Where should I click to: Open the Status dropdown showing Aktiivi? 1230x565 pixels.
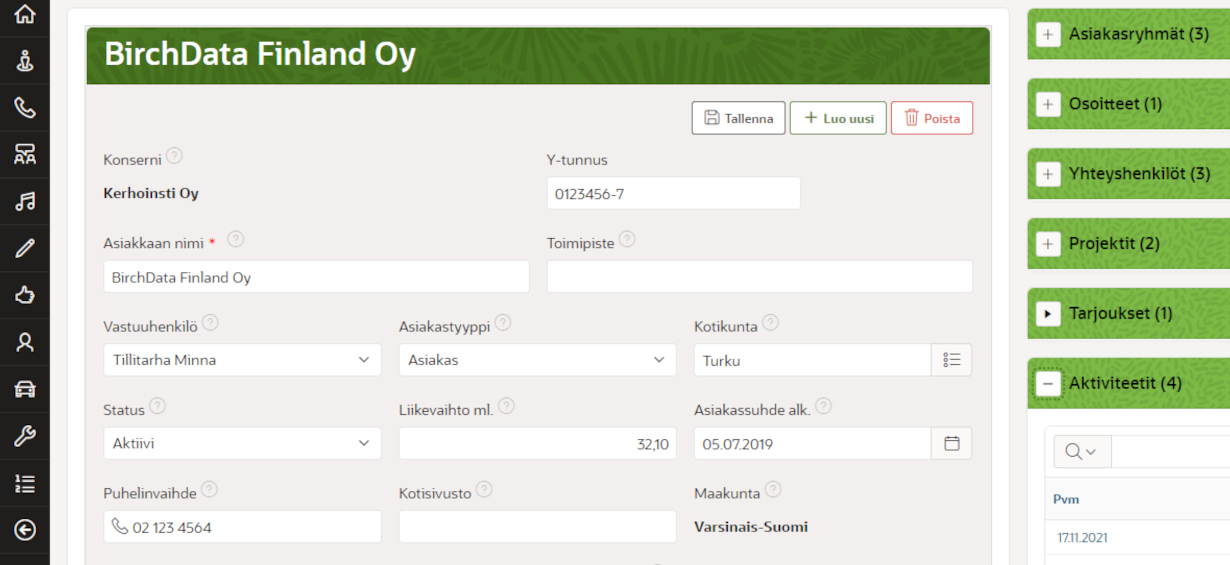[x=242, y=443]
